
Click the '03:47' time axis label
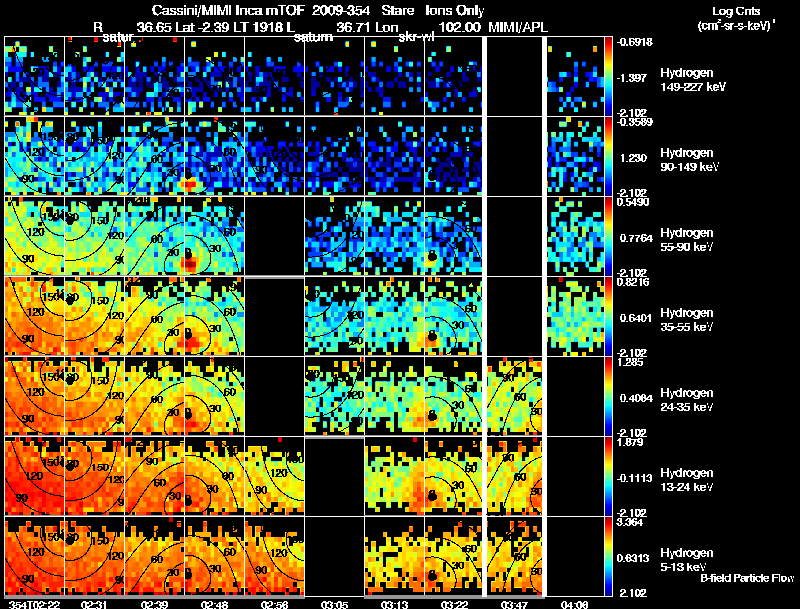(514, 604)
